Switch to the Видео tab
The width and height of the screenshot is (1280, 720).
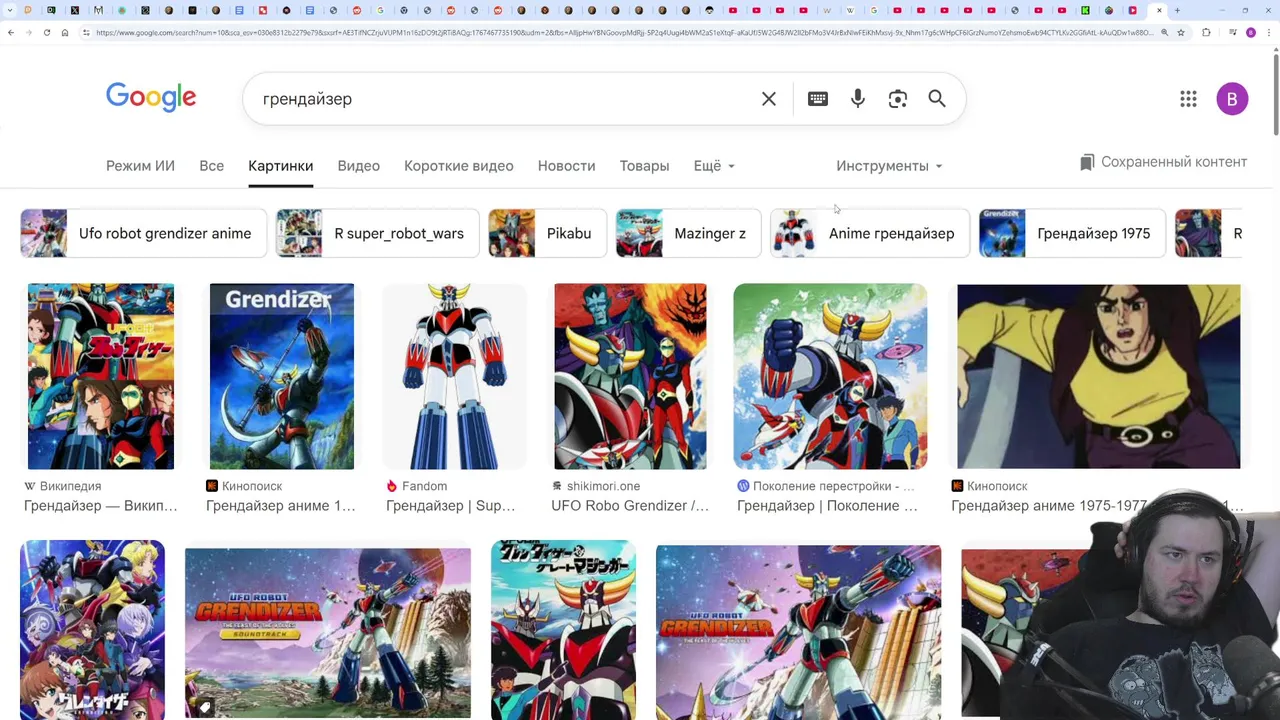pos(358,166)
